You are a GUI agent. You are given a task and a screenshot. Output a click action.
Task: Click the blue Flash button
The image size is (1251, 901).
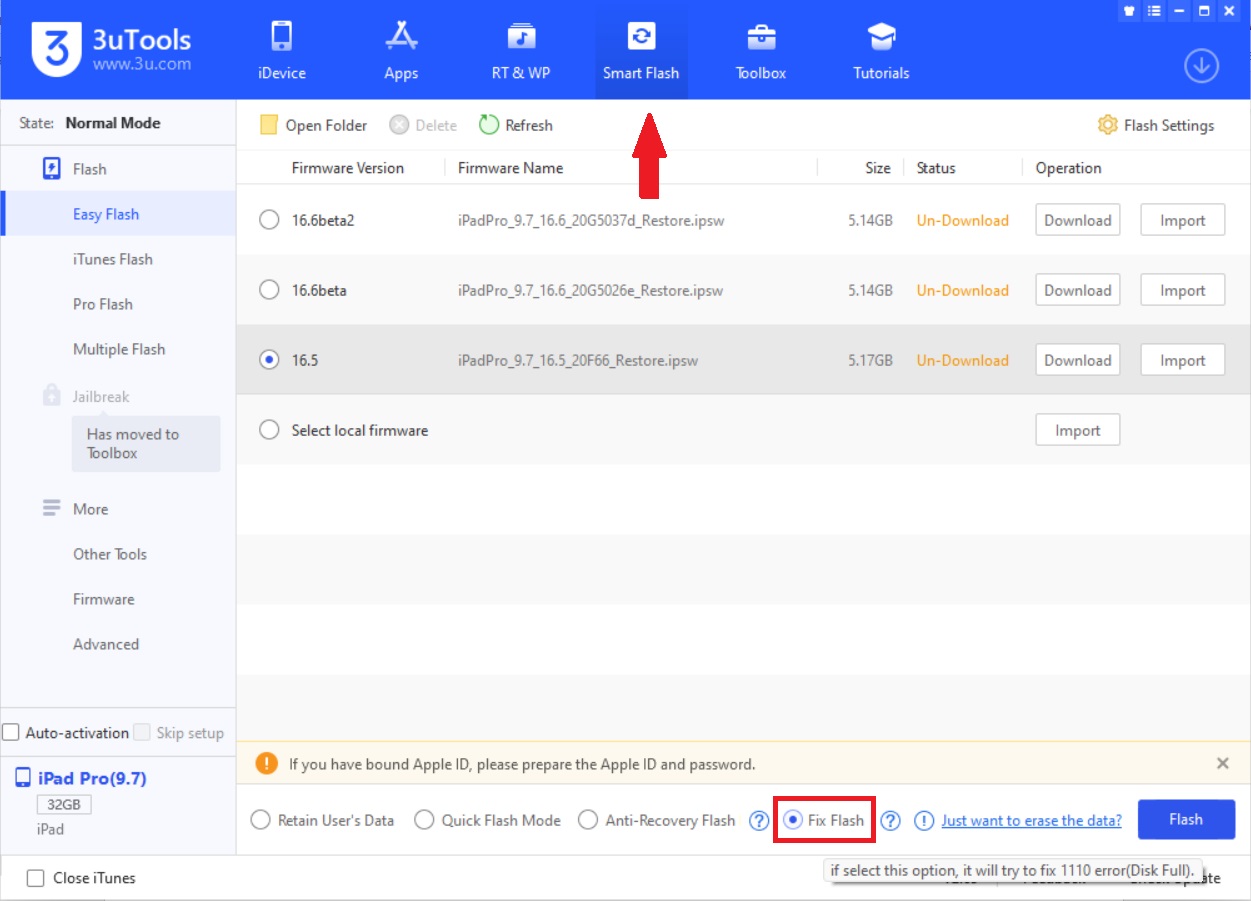(x=1186, y=819)
